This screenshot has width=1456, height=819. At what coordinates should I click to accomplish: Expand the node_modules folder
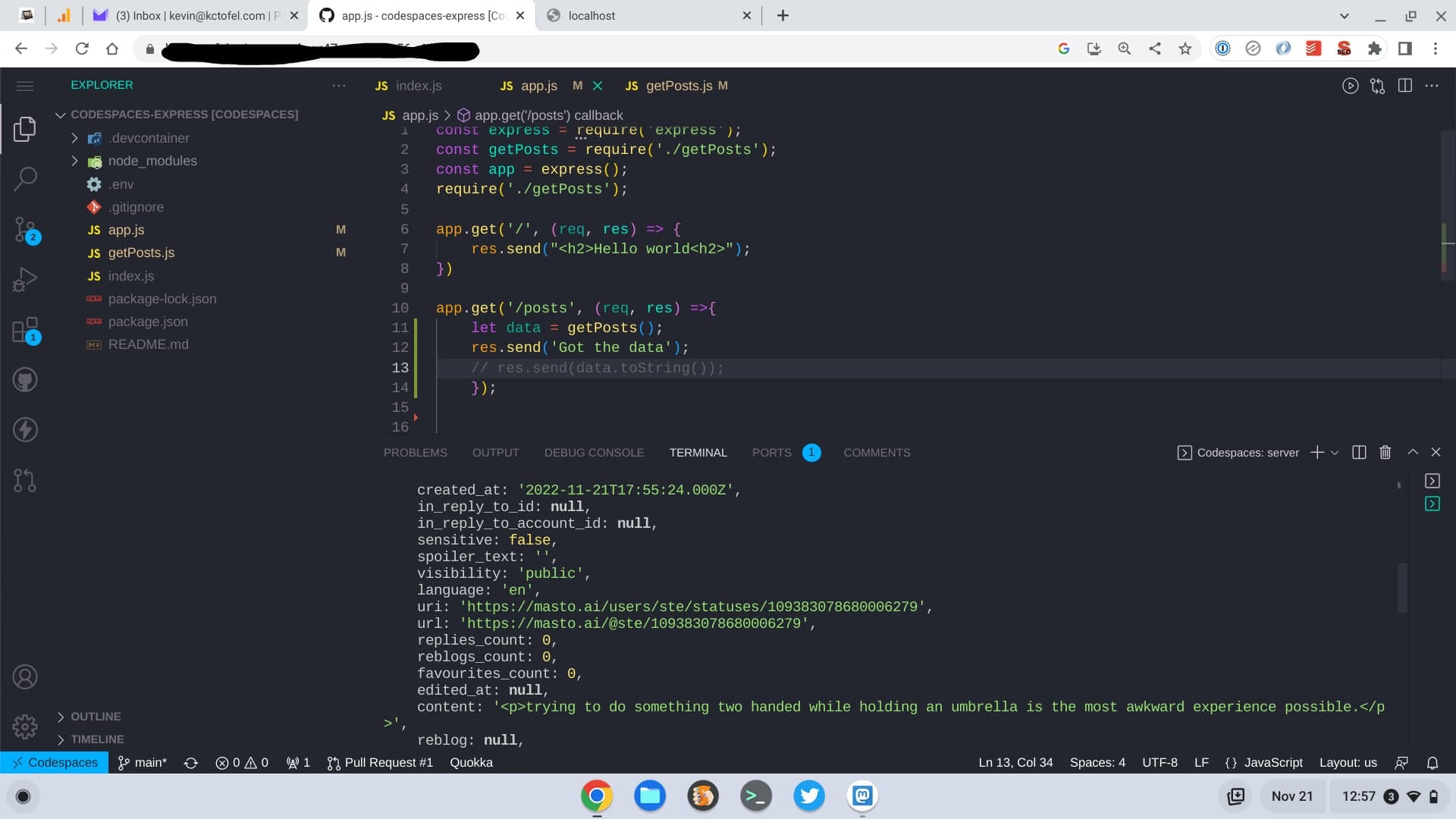coord(74,161)
